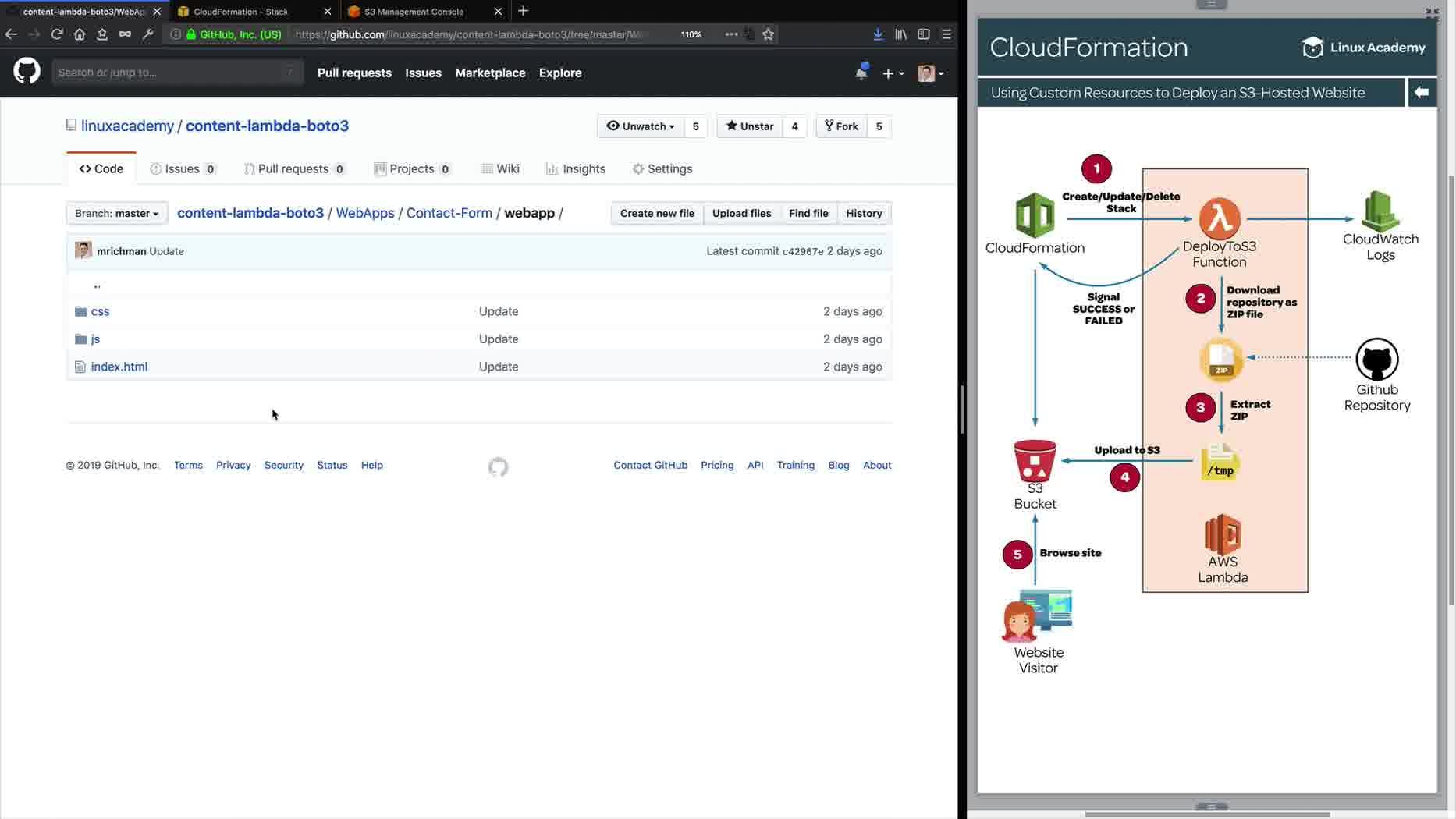This screenshot has height=819, width=1456.
Task: Click the back arrow in the CloudFormation slide
Action: click(1422, 92)
